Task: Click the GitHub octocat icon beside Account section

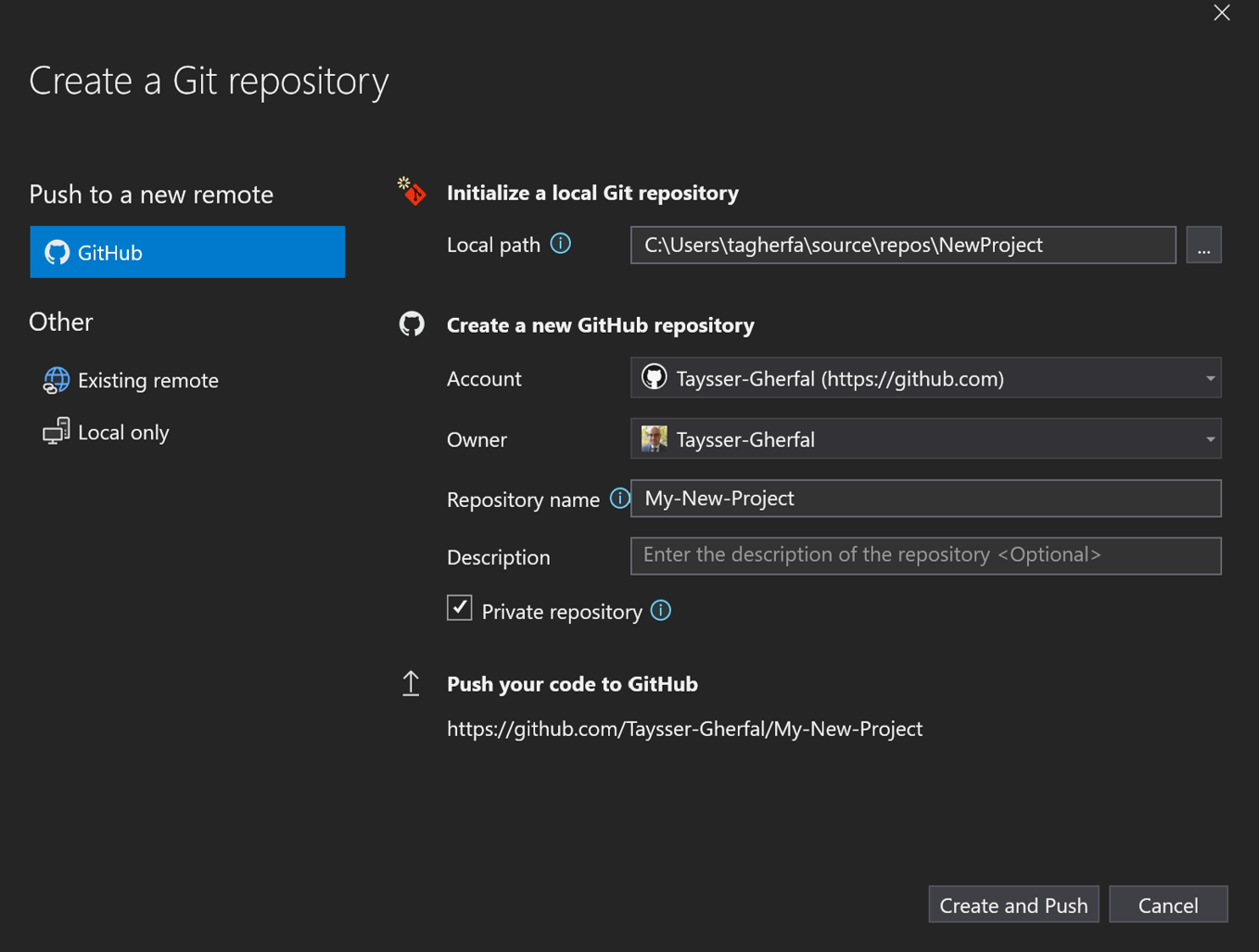Action: pyautogui.click(x=412, y=324)
